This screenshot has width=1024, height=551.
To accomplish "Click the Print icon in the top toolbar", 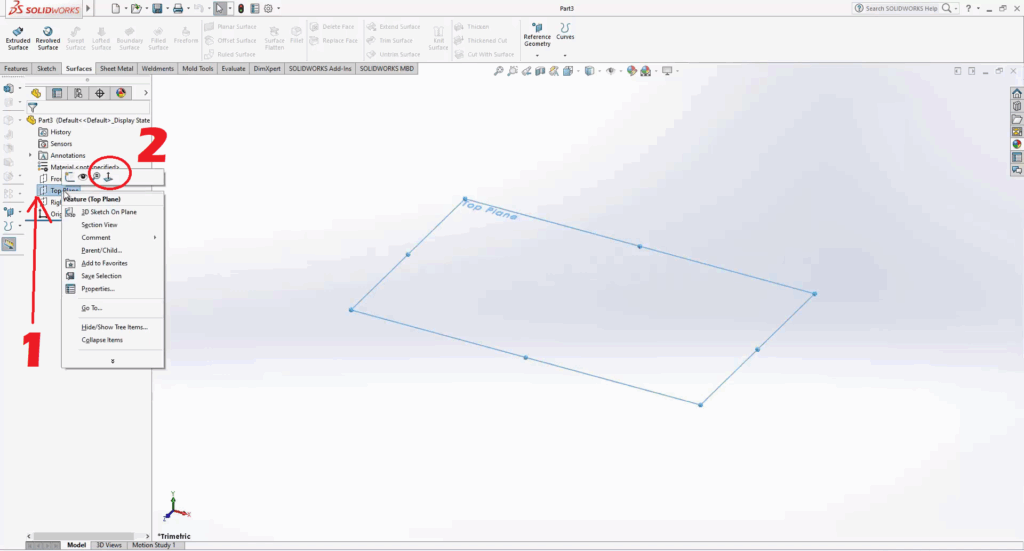I will pyautogui.click(x=178, y=8).
